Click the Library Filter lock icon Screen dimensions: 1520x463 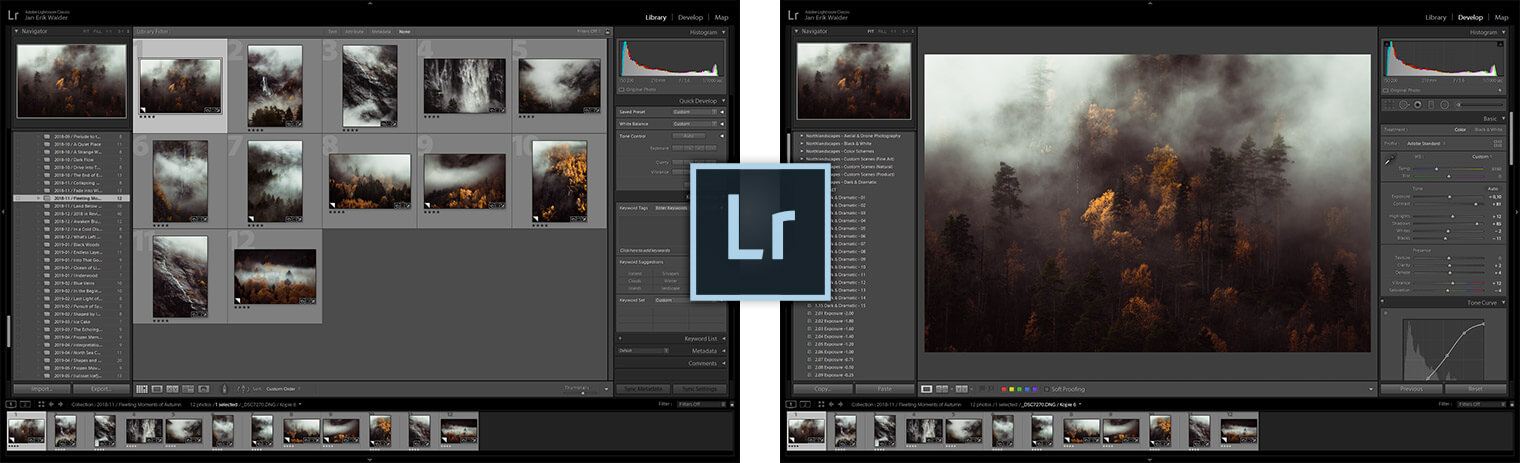point(607,32)
